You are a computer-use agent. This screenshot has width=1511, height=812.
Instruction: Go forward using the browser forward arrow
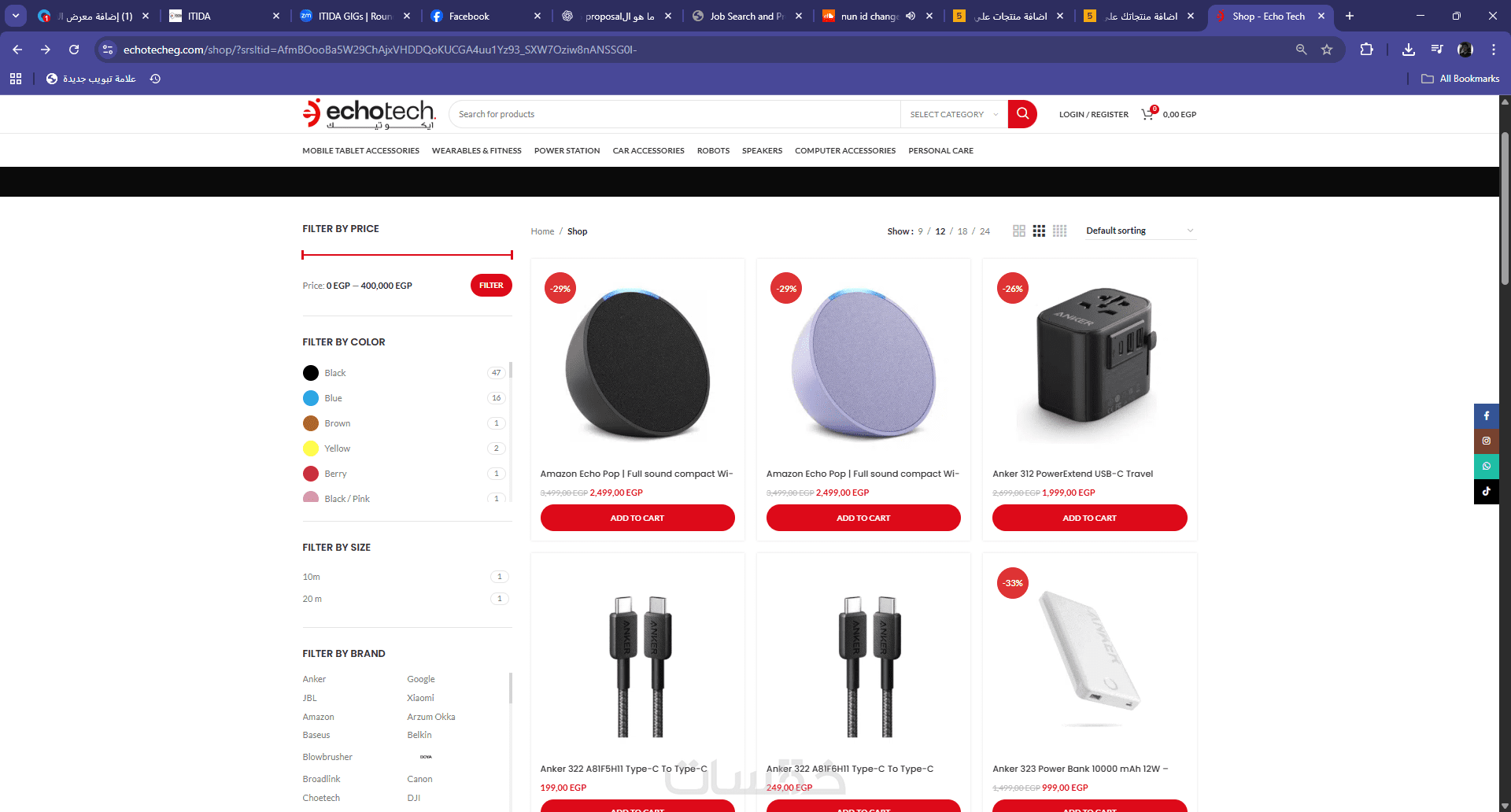tap(46, 50)
